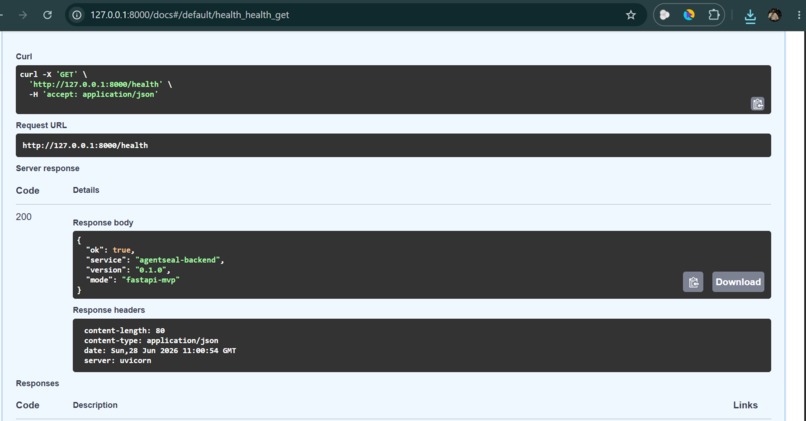Screen dimensions: 806x421
Task: Open the browser downloads icon
Action: pyautogui.click(x=750, y=16)
